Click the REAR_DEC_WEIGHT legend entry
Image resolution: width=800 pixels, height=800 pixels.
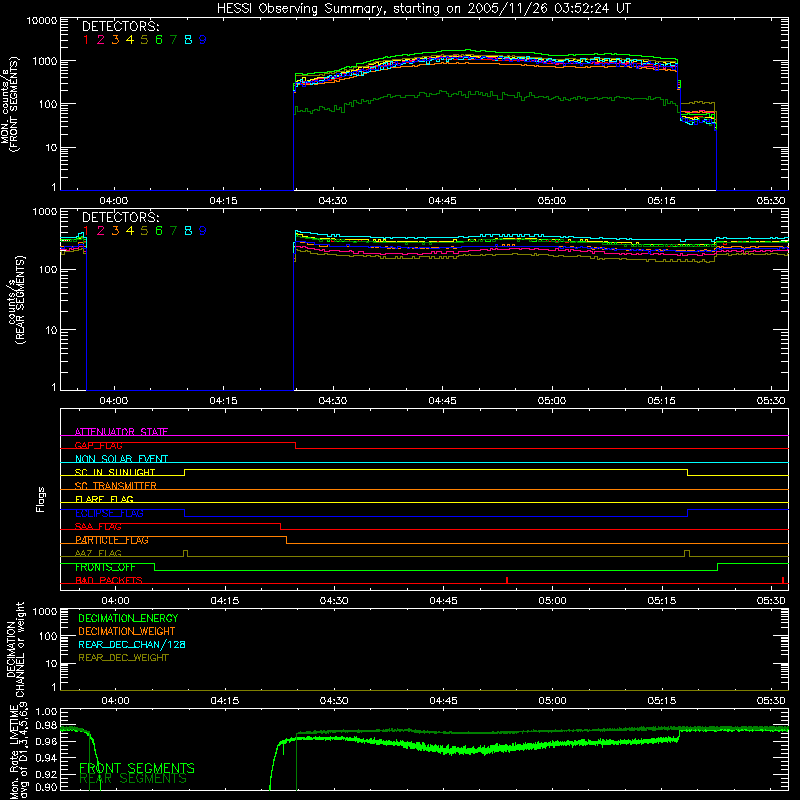pos(123,658)
